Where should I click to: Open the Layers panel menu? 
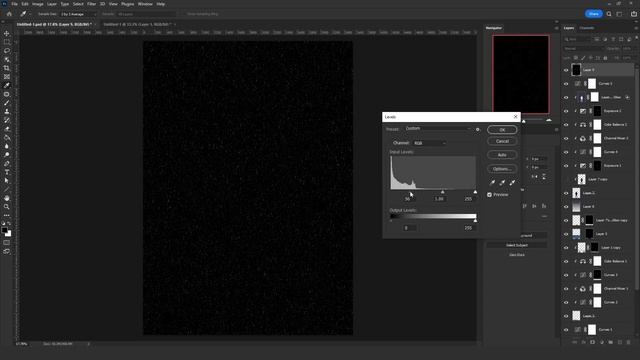636,28
